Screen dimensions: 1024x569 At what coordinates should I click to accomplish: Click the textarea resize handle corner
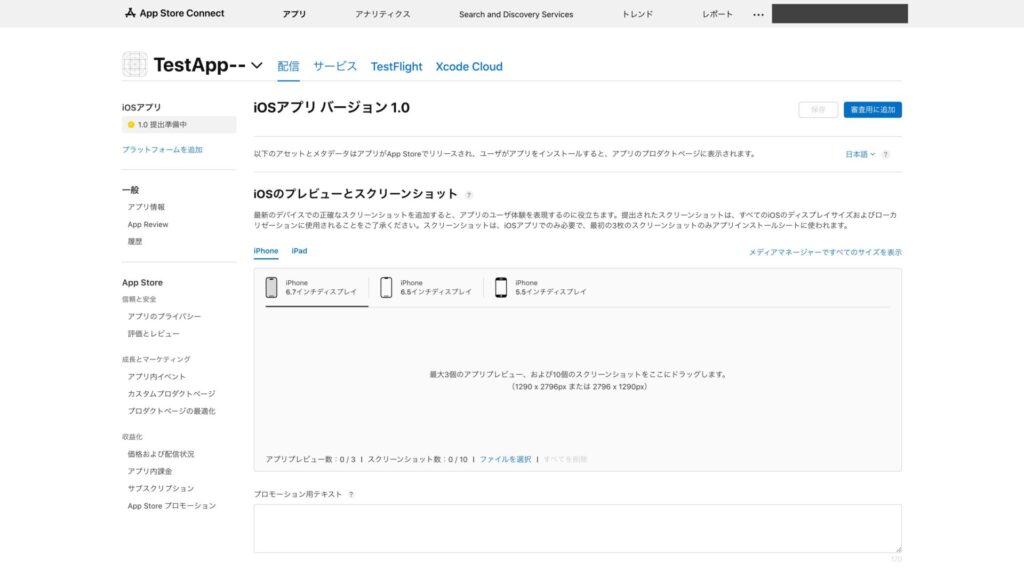tap(898, 549)
